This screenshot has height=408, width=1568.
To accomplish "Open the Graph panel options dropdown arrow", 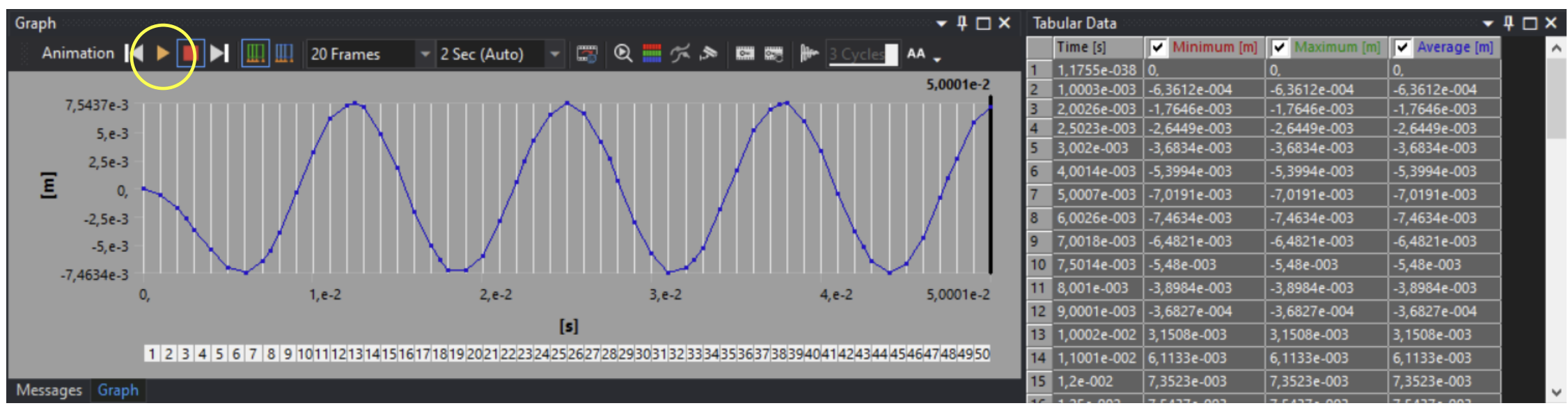I will click(941, 24).
